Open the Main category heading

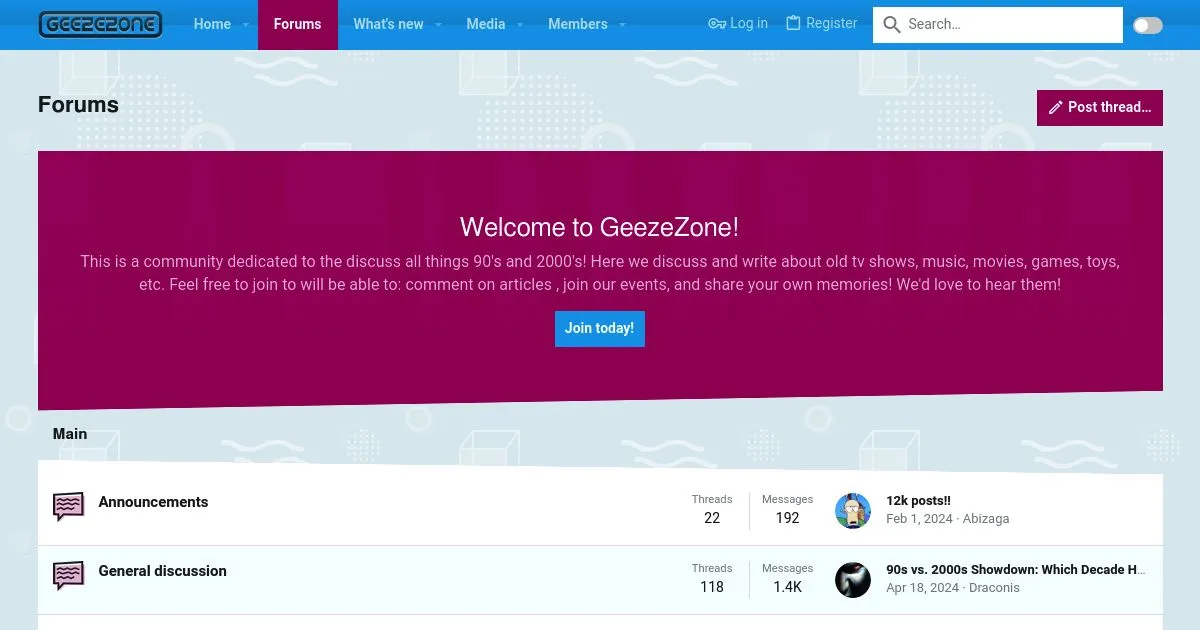click(x=70, y=434)
